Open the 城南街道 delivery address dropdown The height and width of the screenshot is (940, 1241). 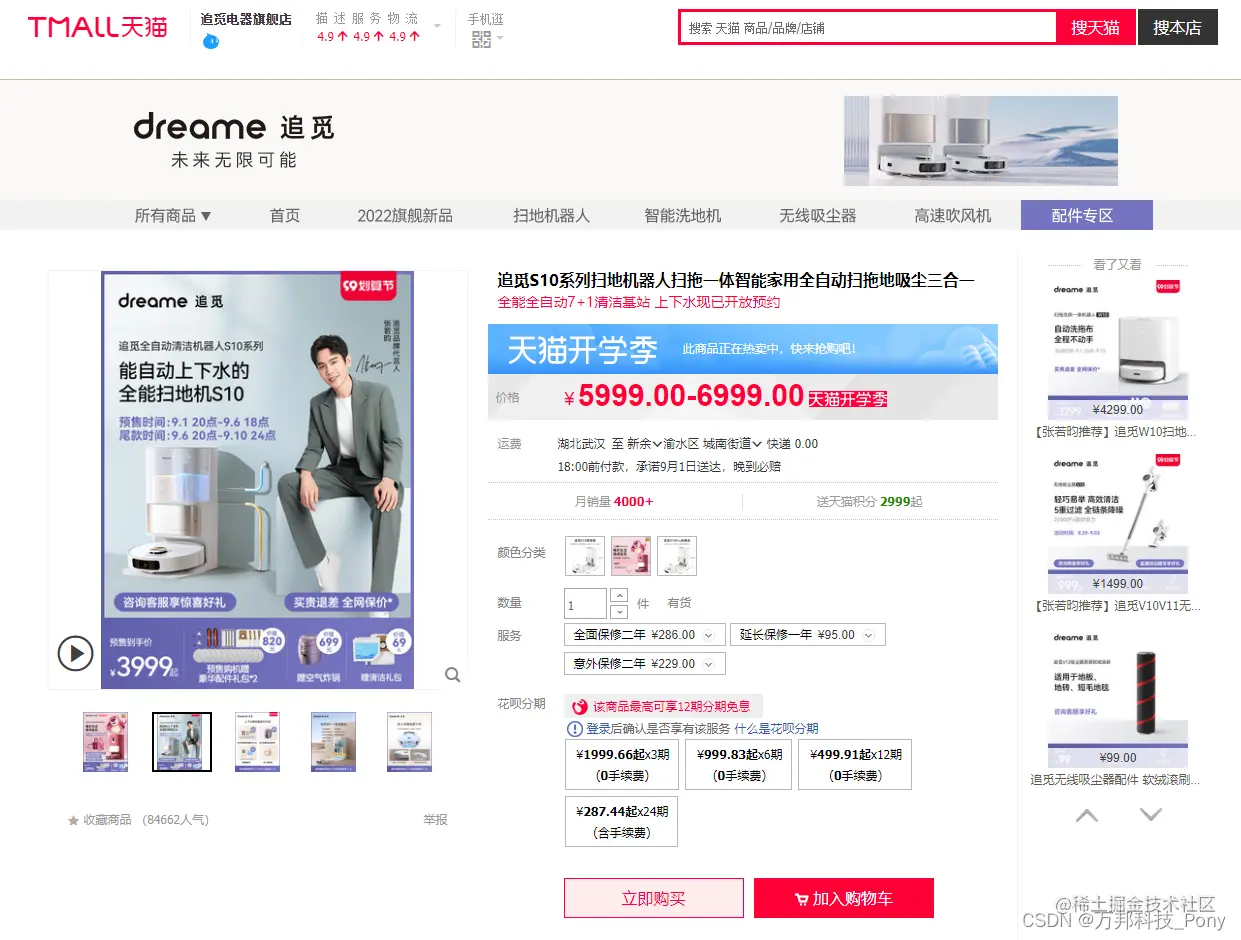tap(733, 444)
